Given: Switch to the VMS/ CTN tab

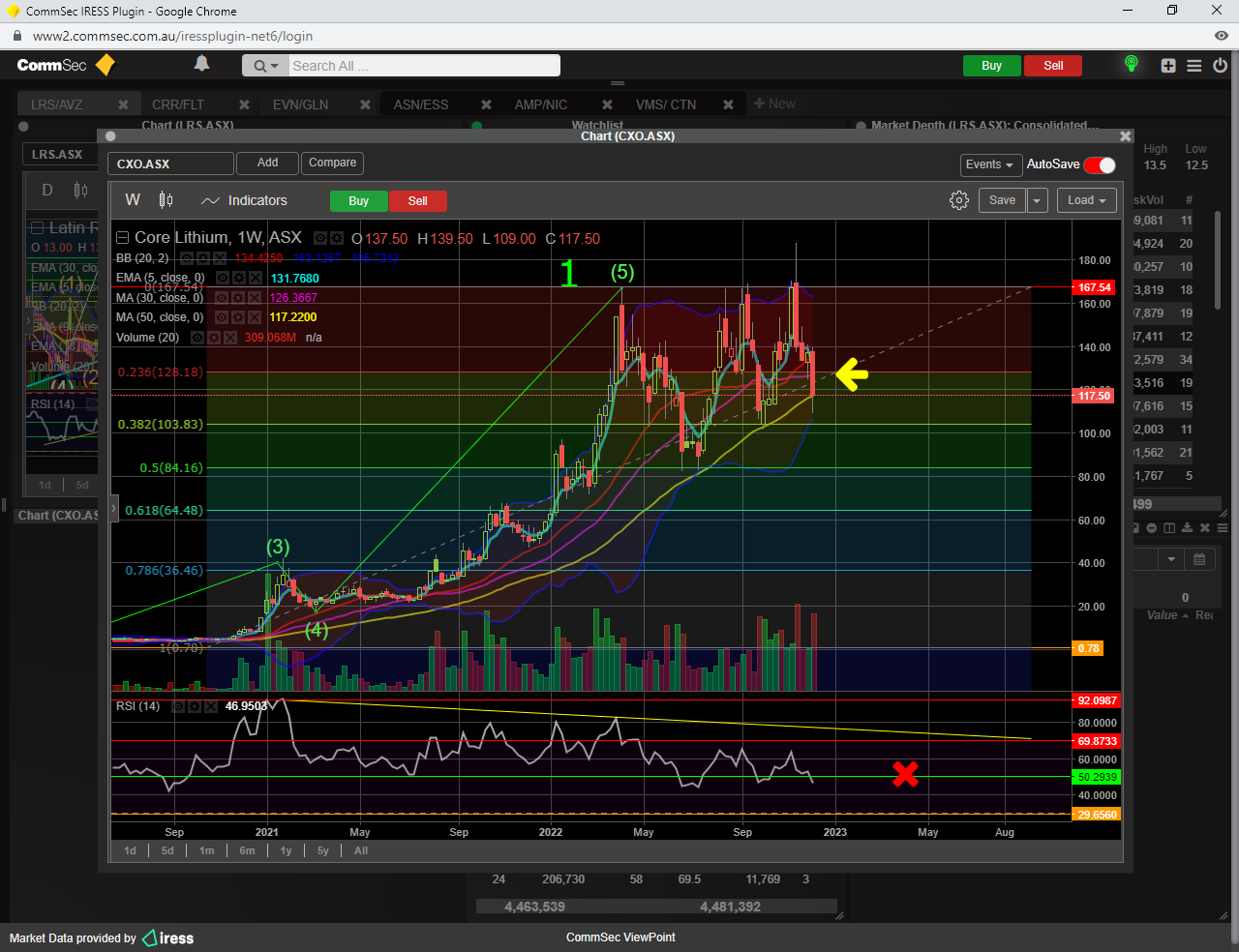Looking at the screenshot, I should point(666,104).
